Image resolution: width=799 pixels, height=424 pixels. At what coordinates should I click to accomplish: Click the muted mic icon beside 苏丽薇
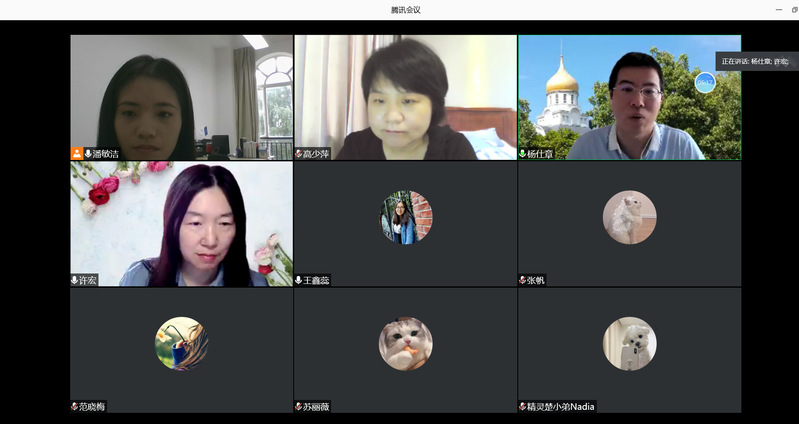pos(299,407)
